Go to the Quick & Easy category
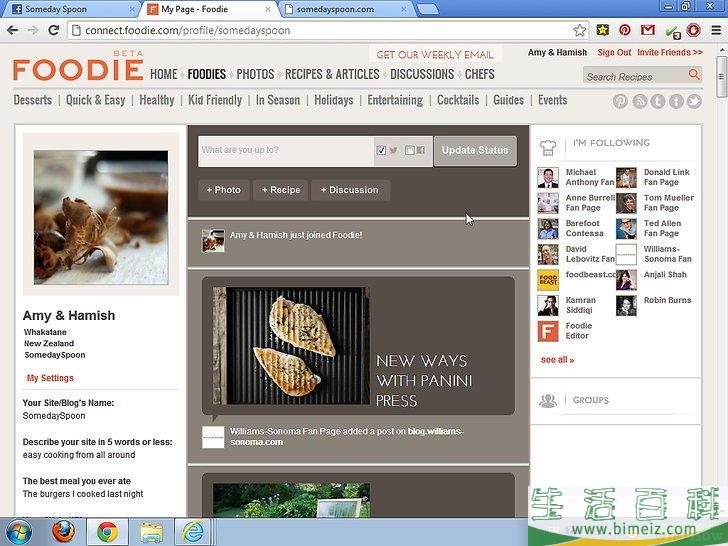 click(x=96, y=100)
